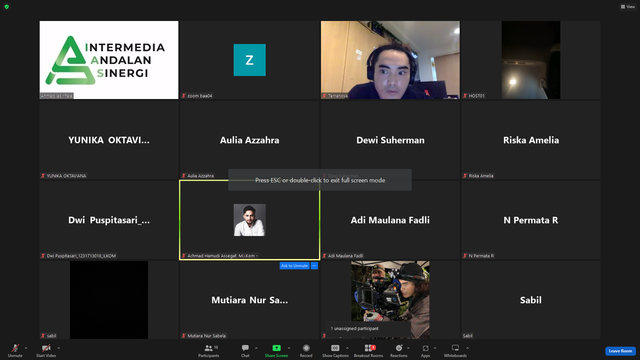Screen dimensions: 640x360
Task: Expand caption options arrow beside Show Captions
Action: pyautogui.click(x=347, y=348)
